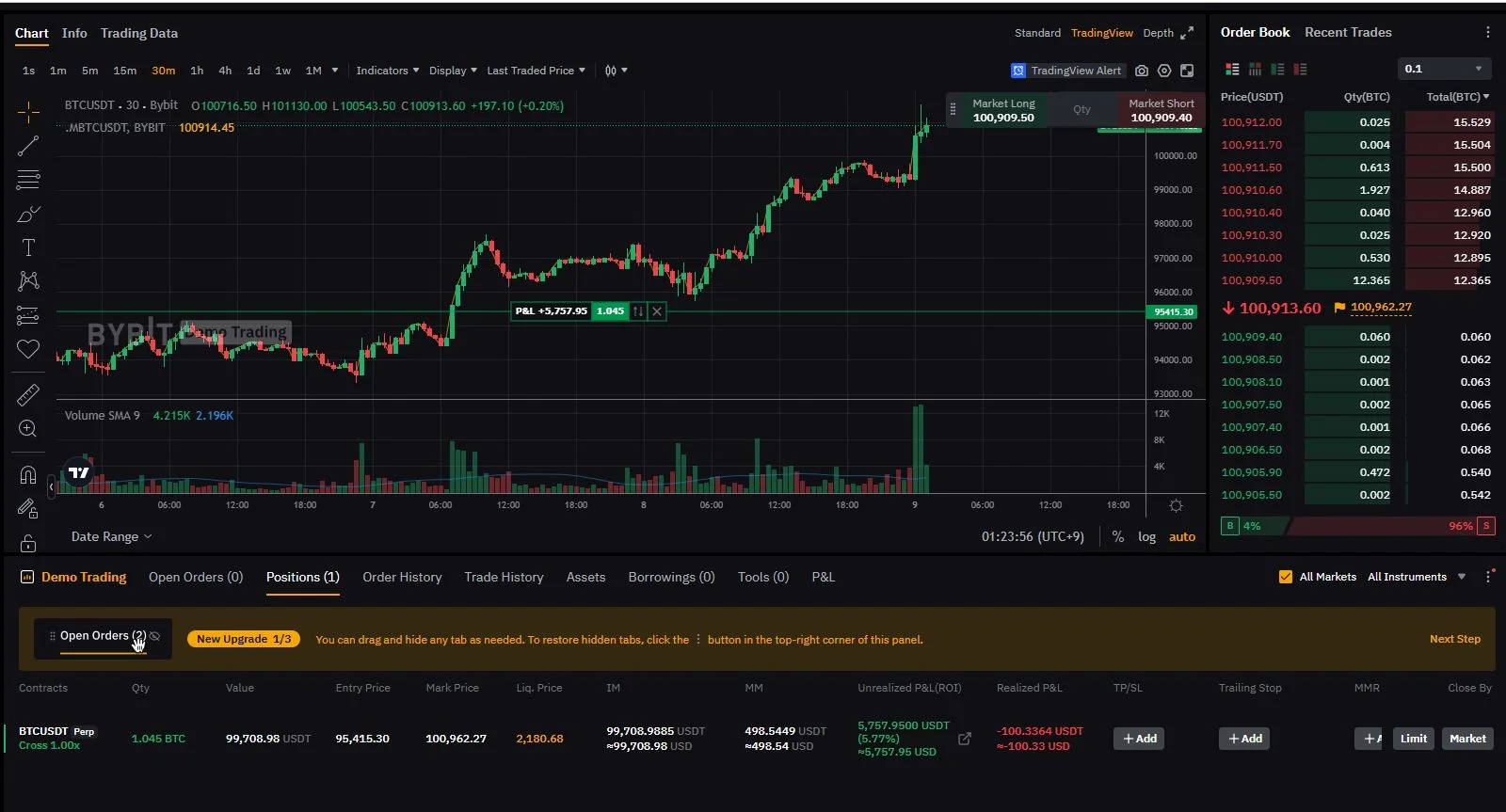Close position by Limit button
The width and height of the screenshot is (1506, 812).
point(1414,739)
